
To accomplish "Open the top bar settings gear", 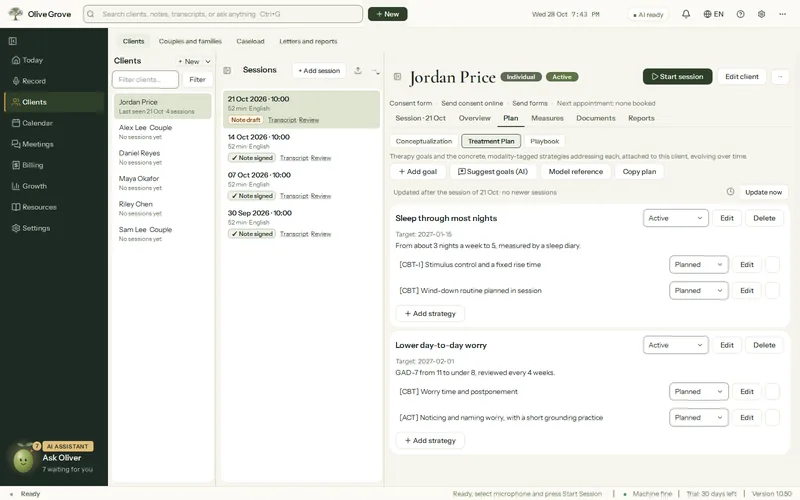I will coord(761,14).
